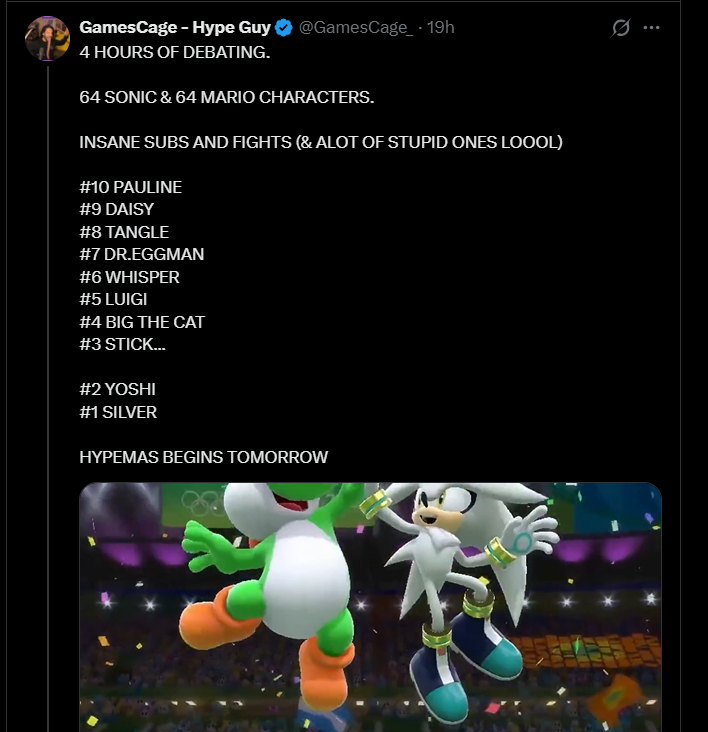Click Silver the Hedgehog in the picture
This screenshot has height=732, width=708.
[x=462, y=584]
